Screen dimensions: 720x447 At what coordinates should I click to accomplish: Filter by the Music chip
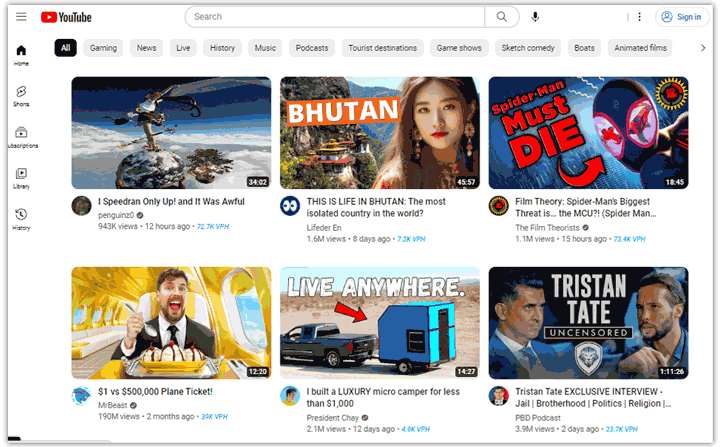pos(265,48)
